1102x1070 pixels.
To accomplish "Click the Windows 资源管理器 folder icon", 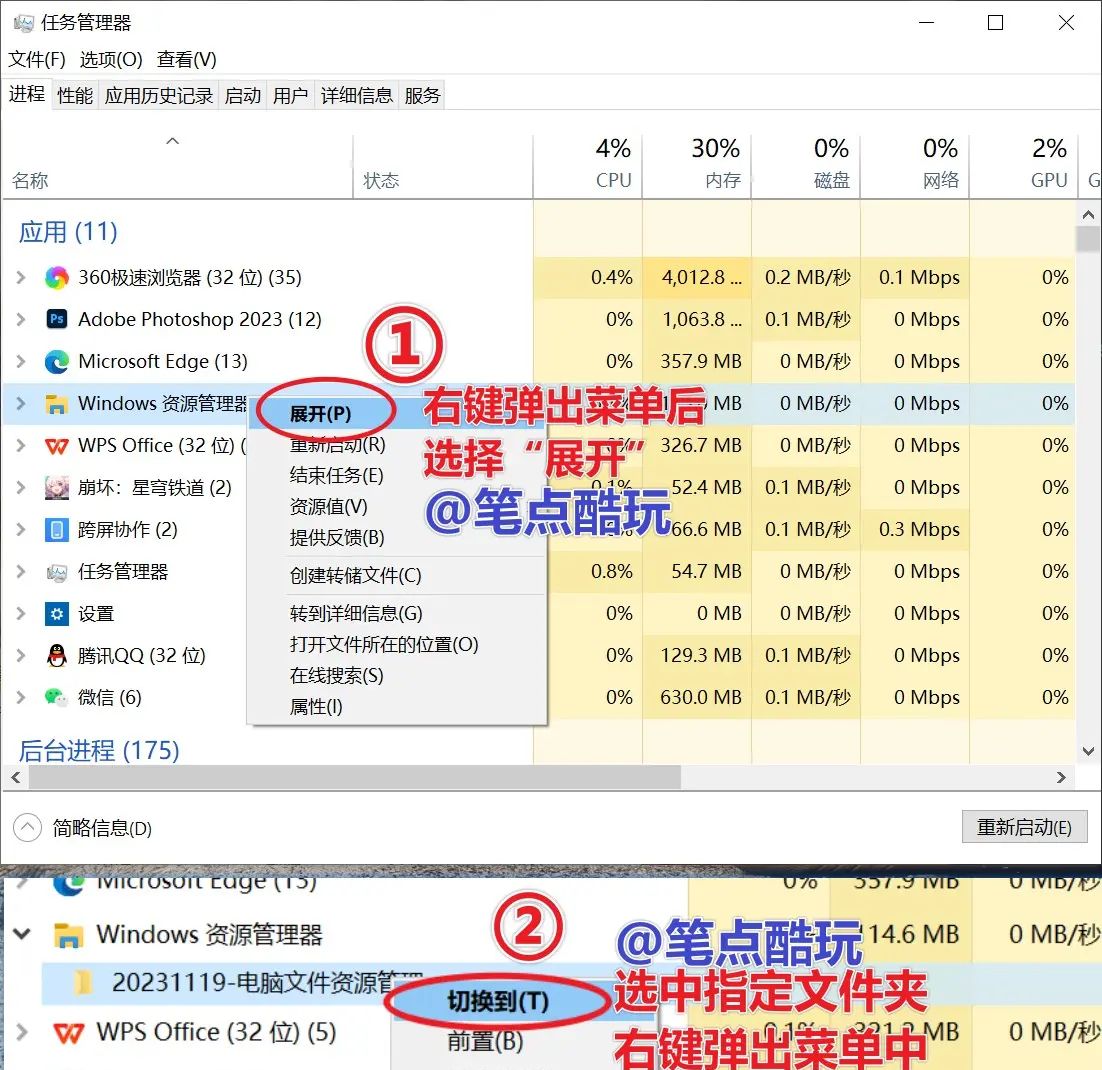I will pos(56,404).
